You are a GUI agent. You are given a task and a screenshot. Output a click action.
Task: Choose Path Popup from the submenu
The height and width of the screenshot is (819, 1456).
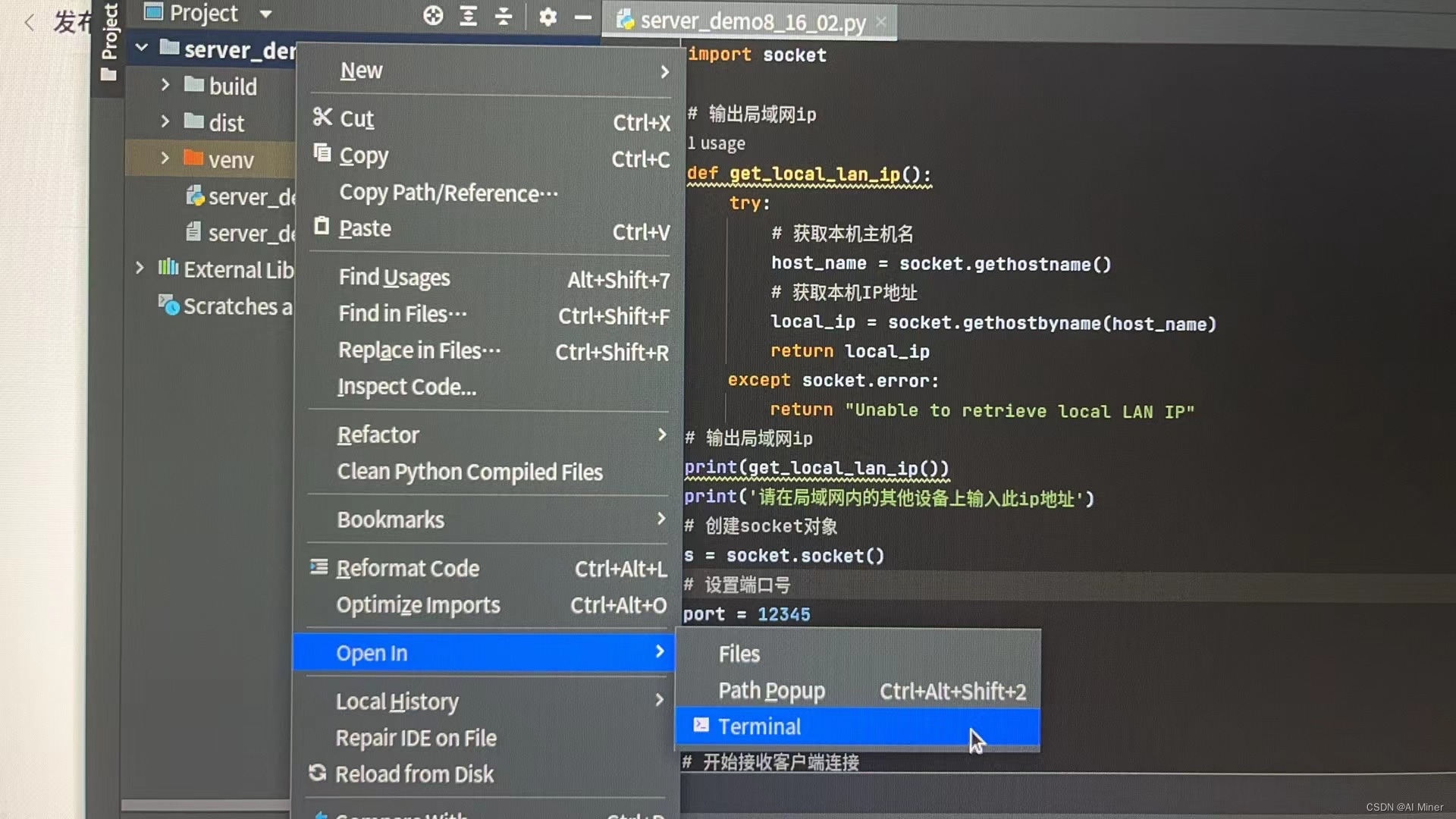point(771,691)
